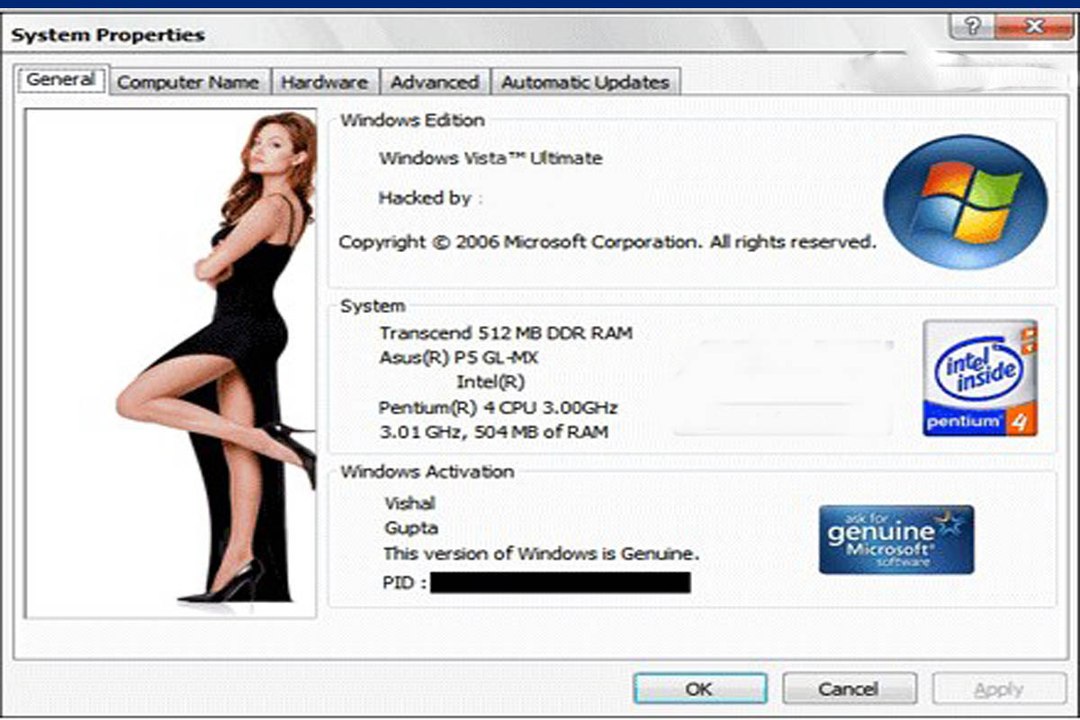Screen dimensions: 1080x720
Task: Click the woman photo thumbnail
Action: pyautogui.click(x=170, y=362)
